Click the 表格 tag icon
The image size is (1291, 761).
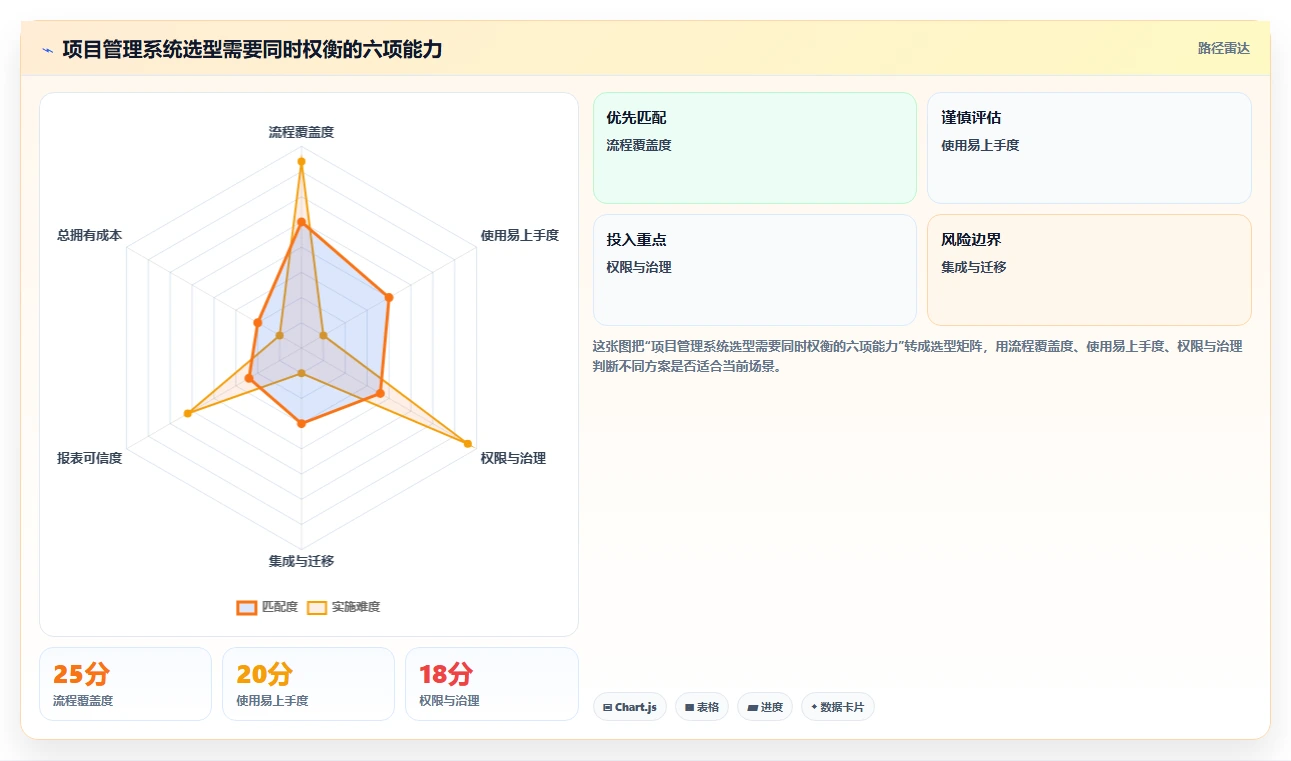[689, 707]
